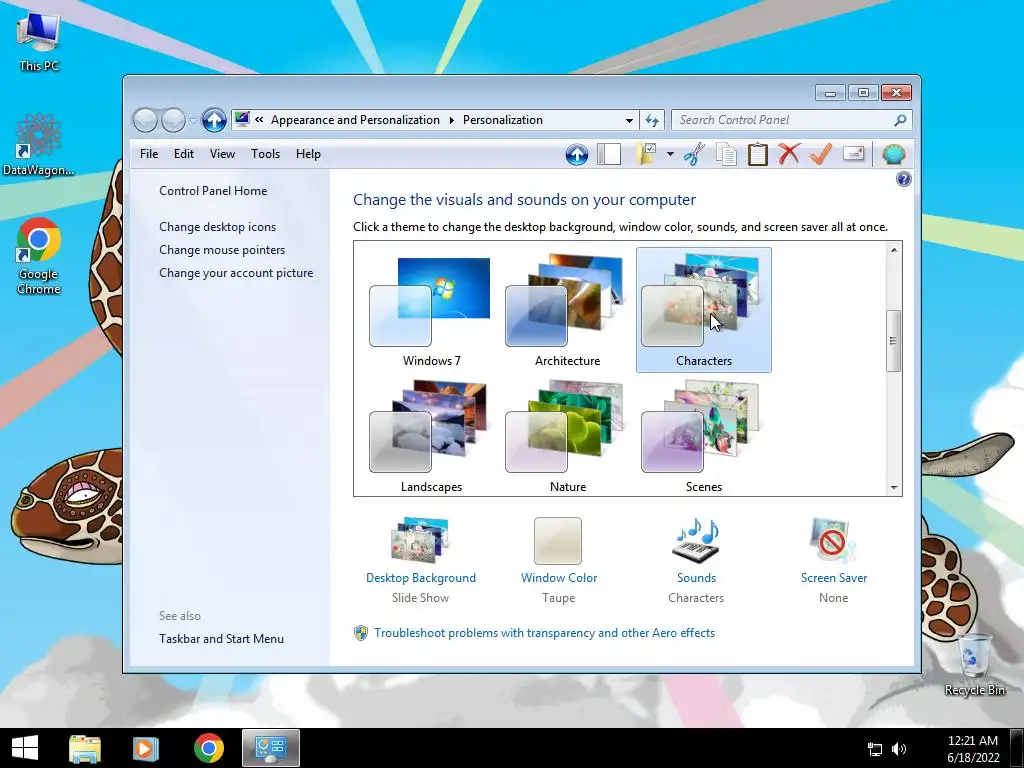Click the Control Panel icon in address bar

tap(242, 120)
